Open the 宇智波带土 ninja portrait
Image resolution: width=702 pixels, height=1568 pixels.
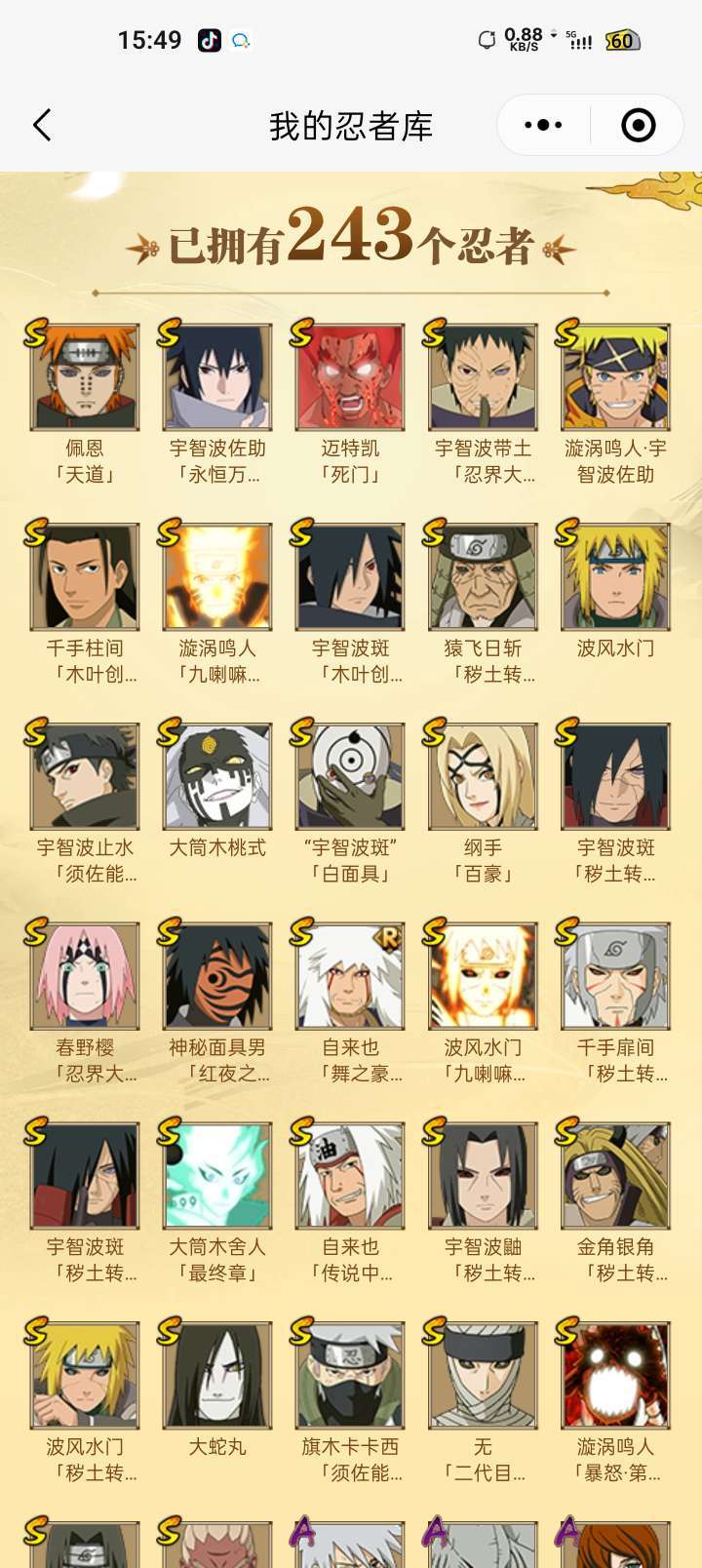(483, 378)
